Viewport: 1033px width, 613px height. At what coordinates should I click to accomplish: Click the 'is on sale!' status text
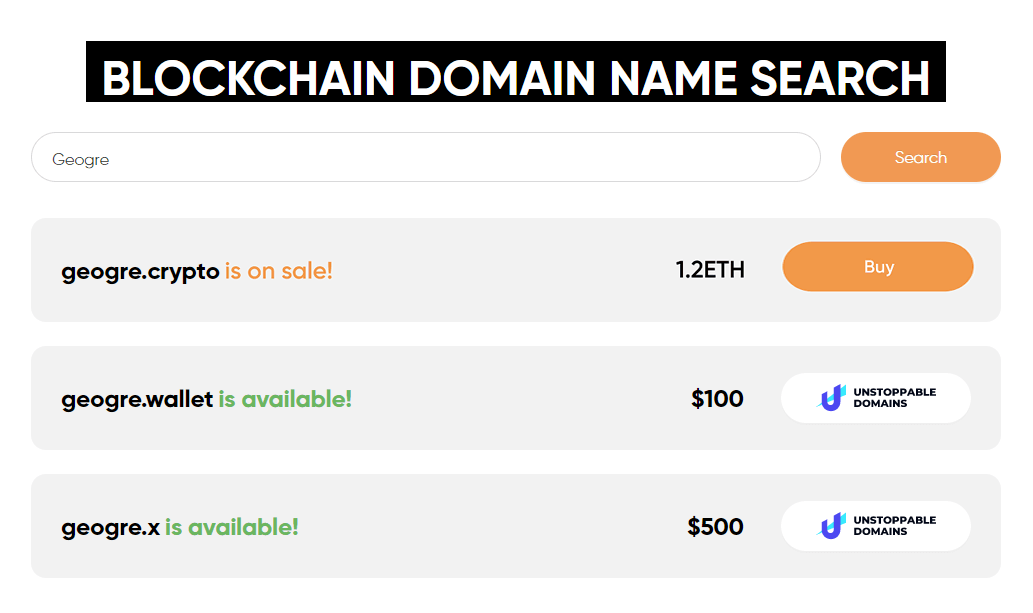coord(279,271)
